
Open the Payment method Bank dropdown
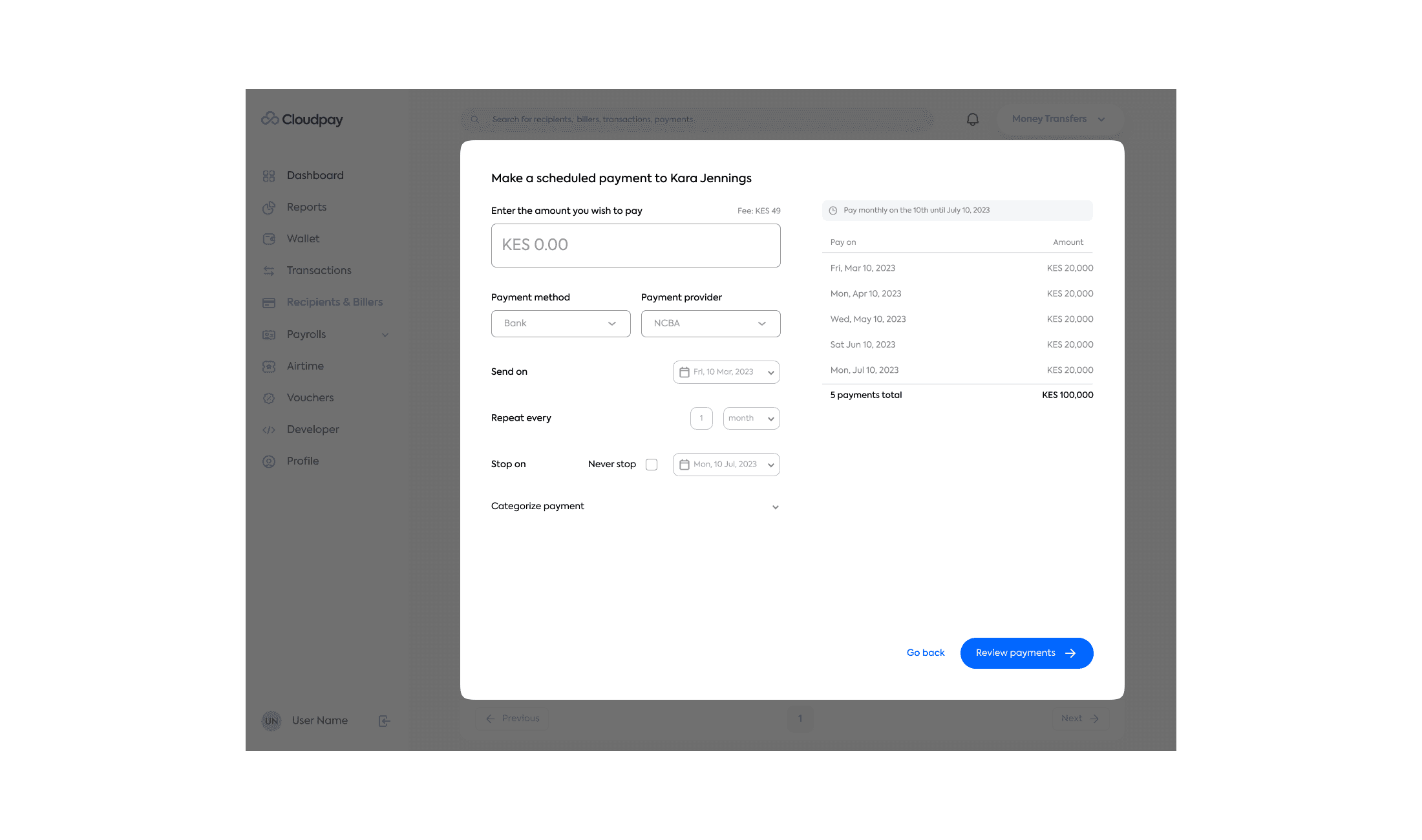(560, 324)
